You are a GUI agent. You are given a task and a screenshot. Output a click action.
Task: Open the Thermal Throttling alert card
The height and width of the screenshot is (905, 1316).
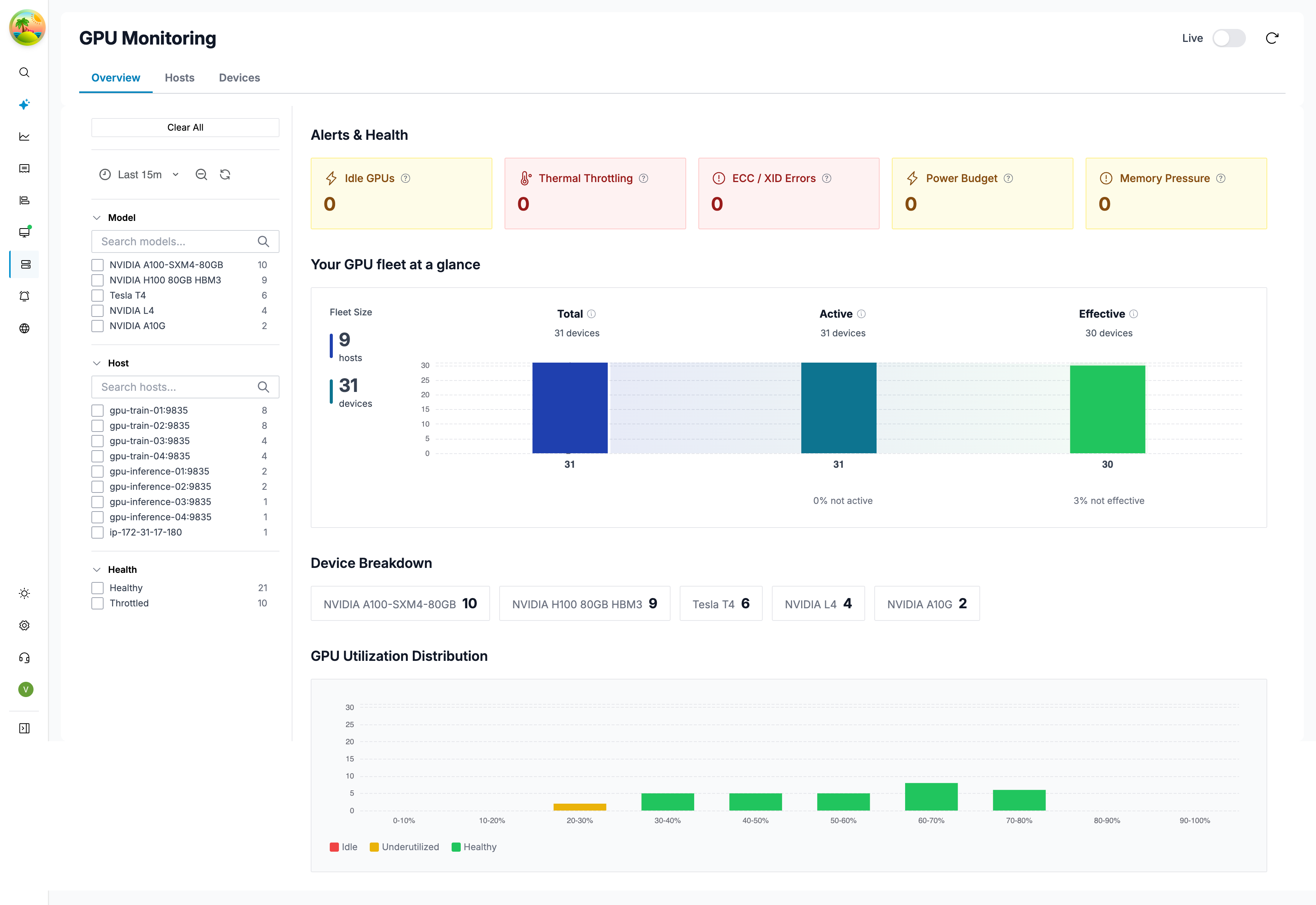coord(595,193)
